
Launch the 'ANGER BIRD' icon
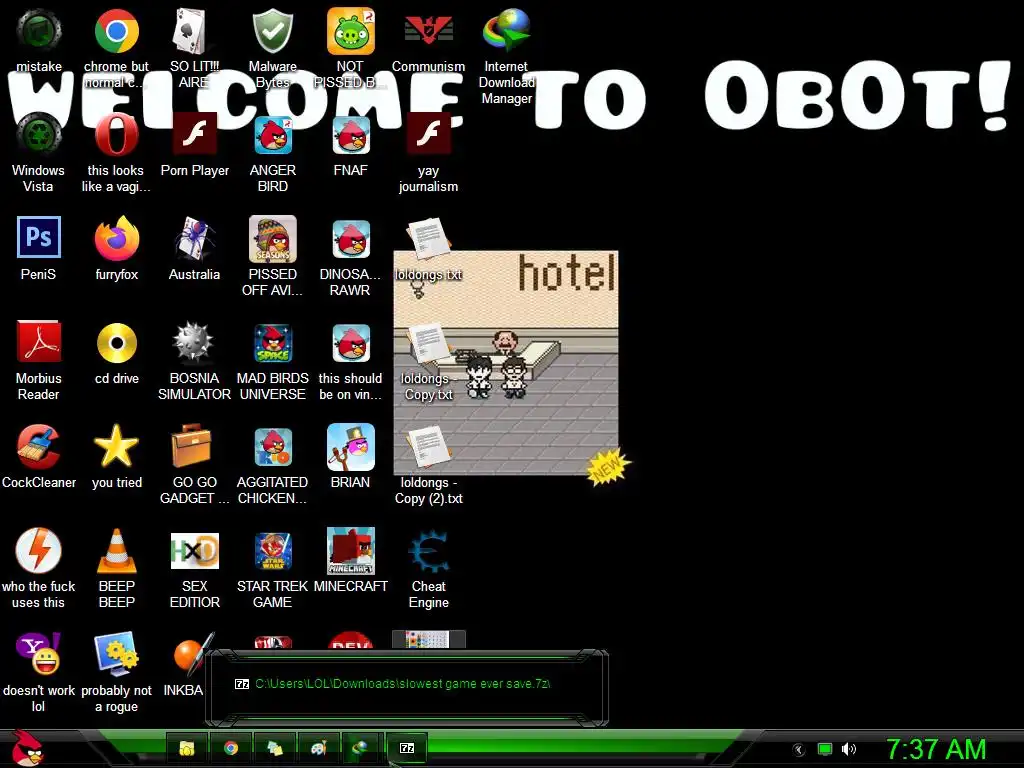(x=273, y=135)
